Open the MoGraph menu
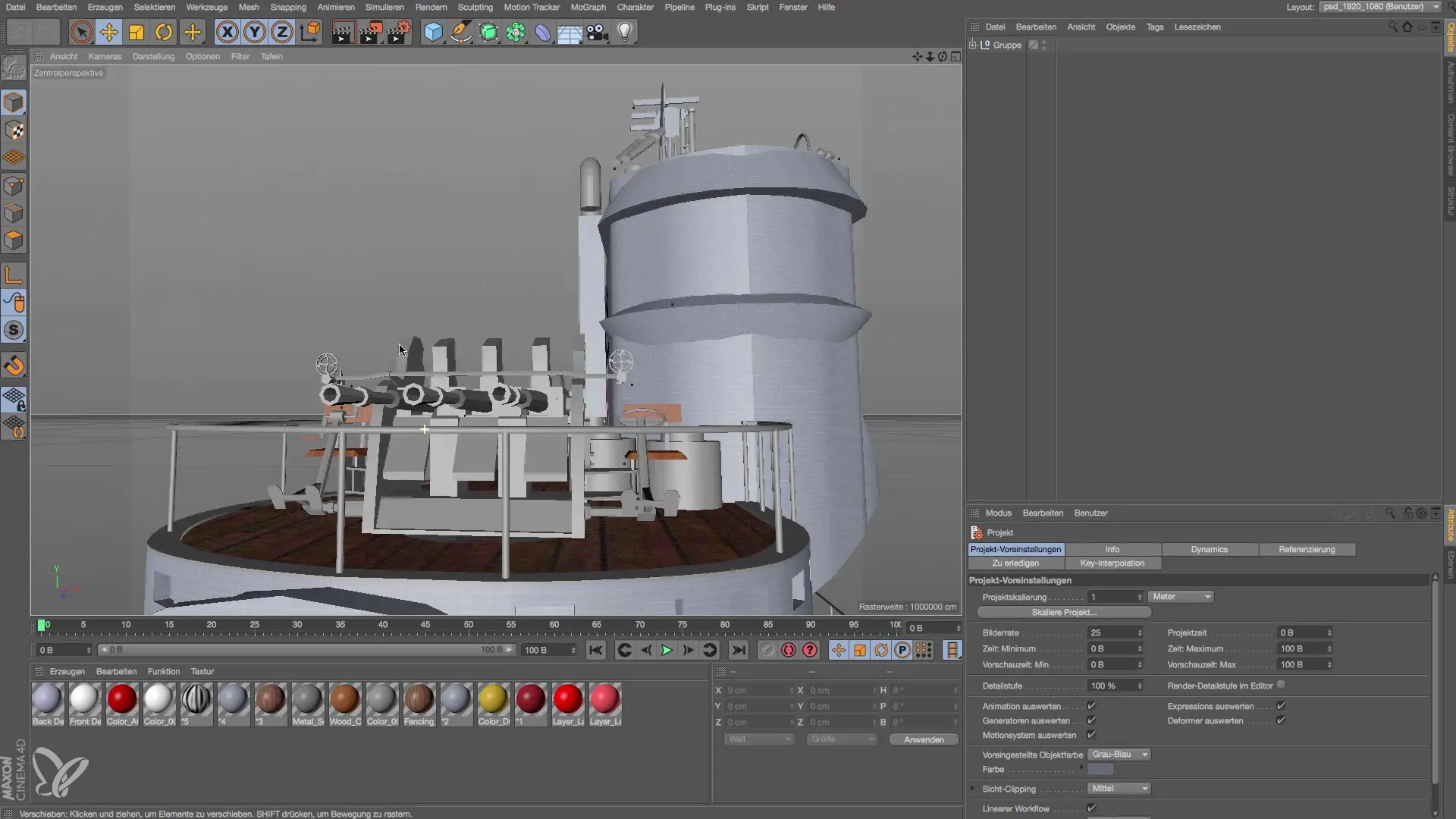 click(x=588, y=7)
